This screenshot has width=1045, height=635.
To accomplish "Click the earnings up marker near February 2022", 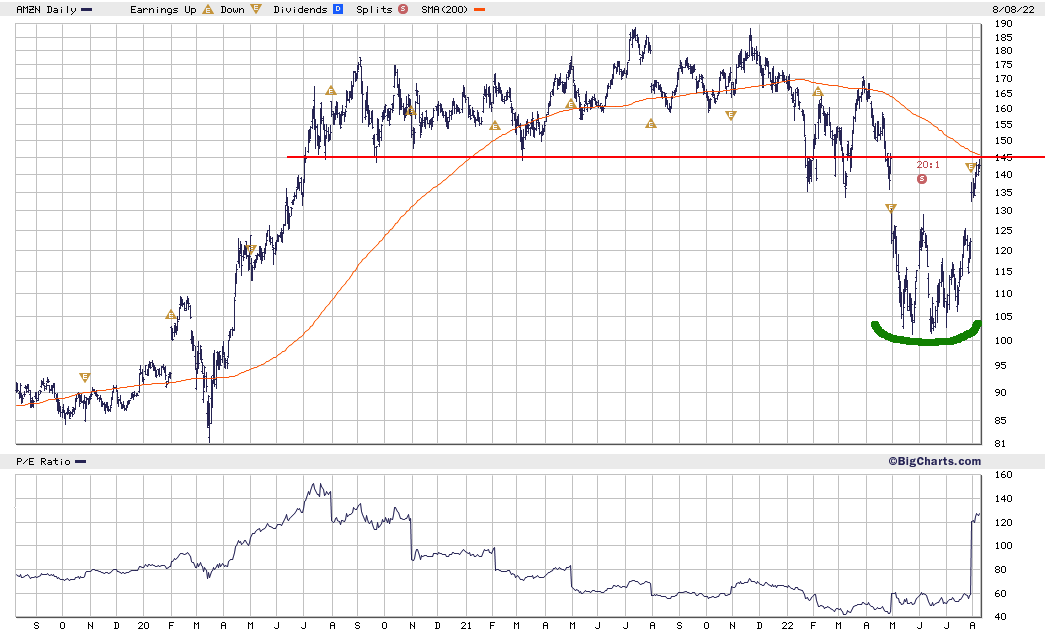I will [818, 91].
